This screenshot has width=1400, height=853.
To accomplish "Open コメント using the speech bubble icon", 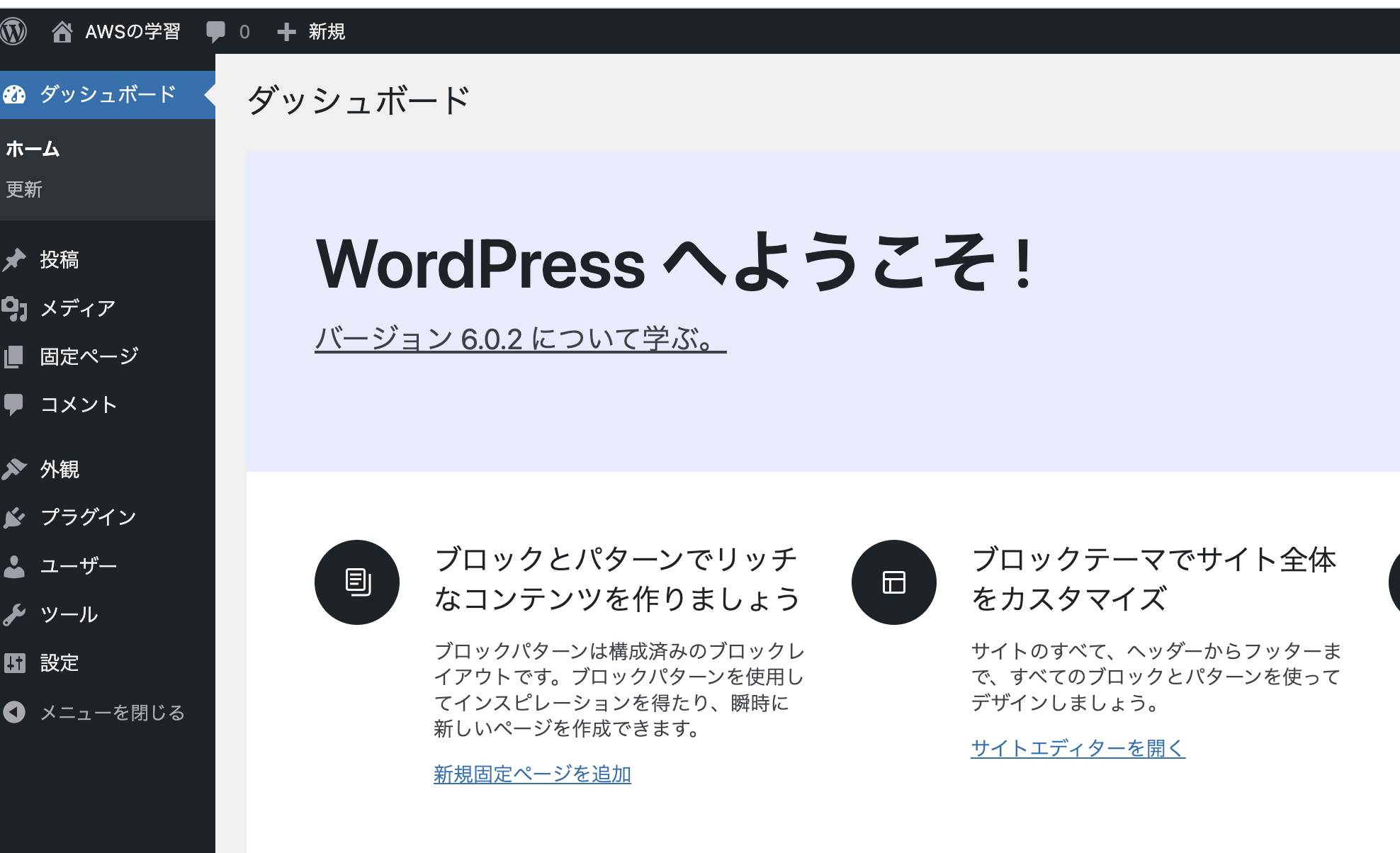I will [16, 405].
